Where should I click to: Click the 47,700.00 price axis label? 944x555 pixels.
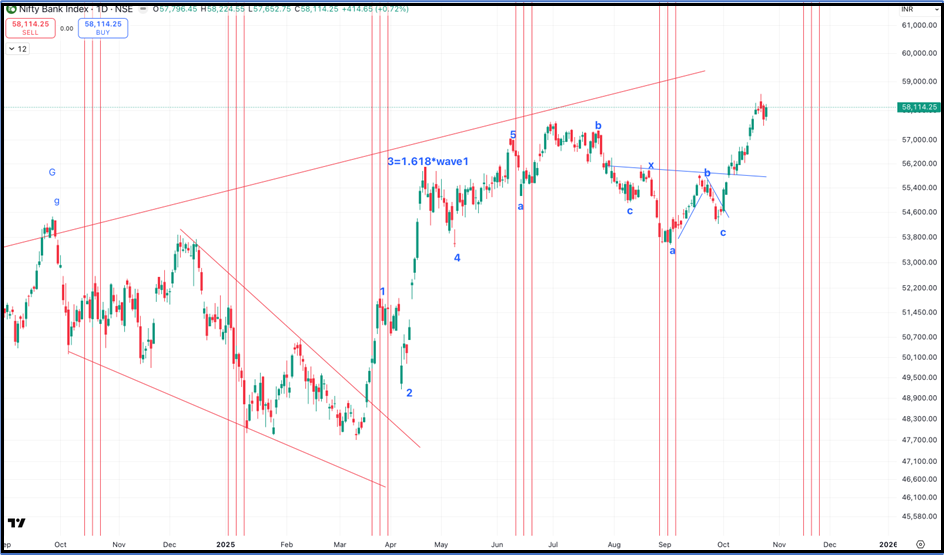[921, 440]
